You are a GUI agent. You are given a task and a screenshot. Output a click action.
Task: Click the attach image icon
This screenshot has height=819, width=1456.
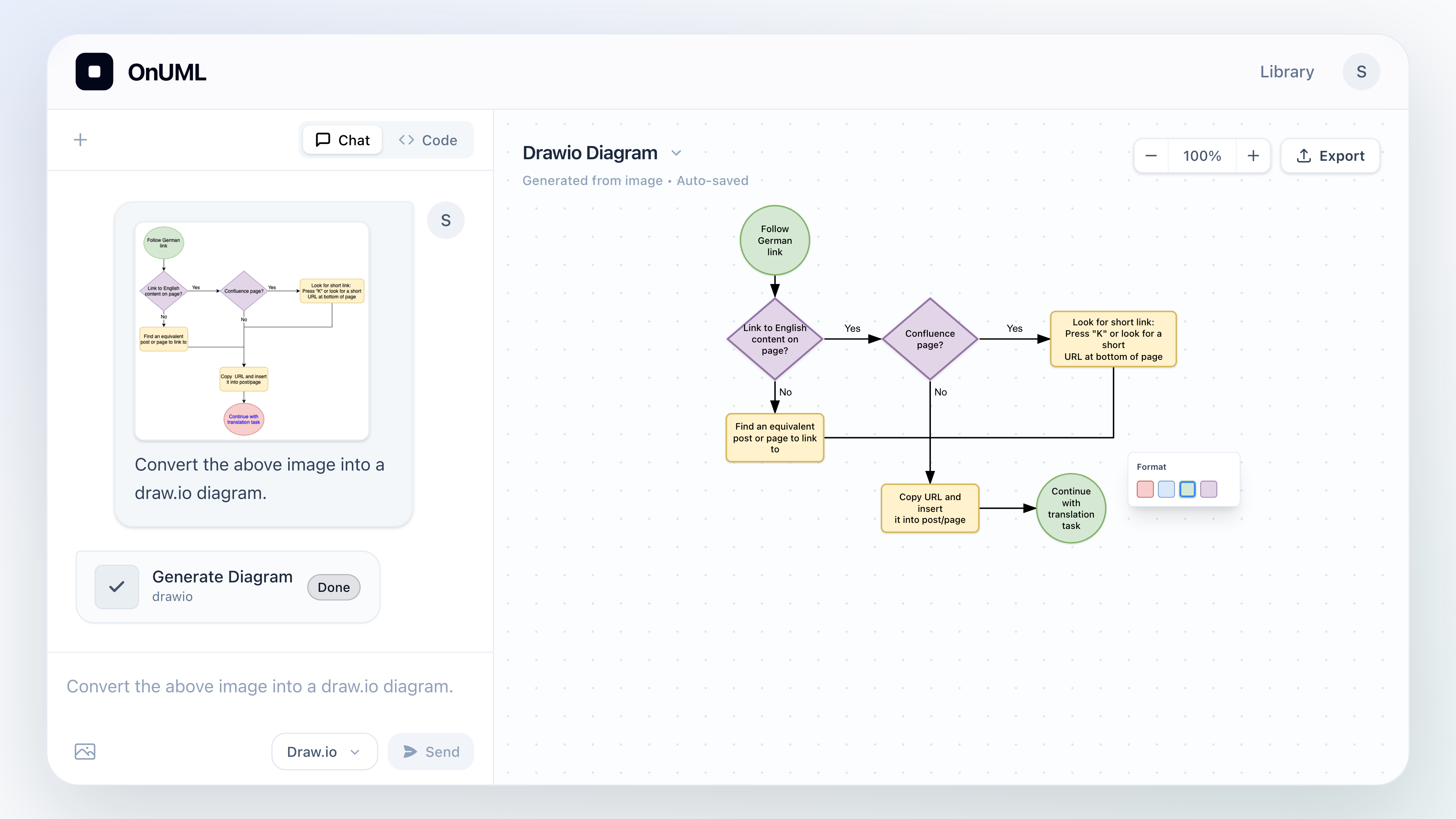tap(85, 751)
